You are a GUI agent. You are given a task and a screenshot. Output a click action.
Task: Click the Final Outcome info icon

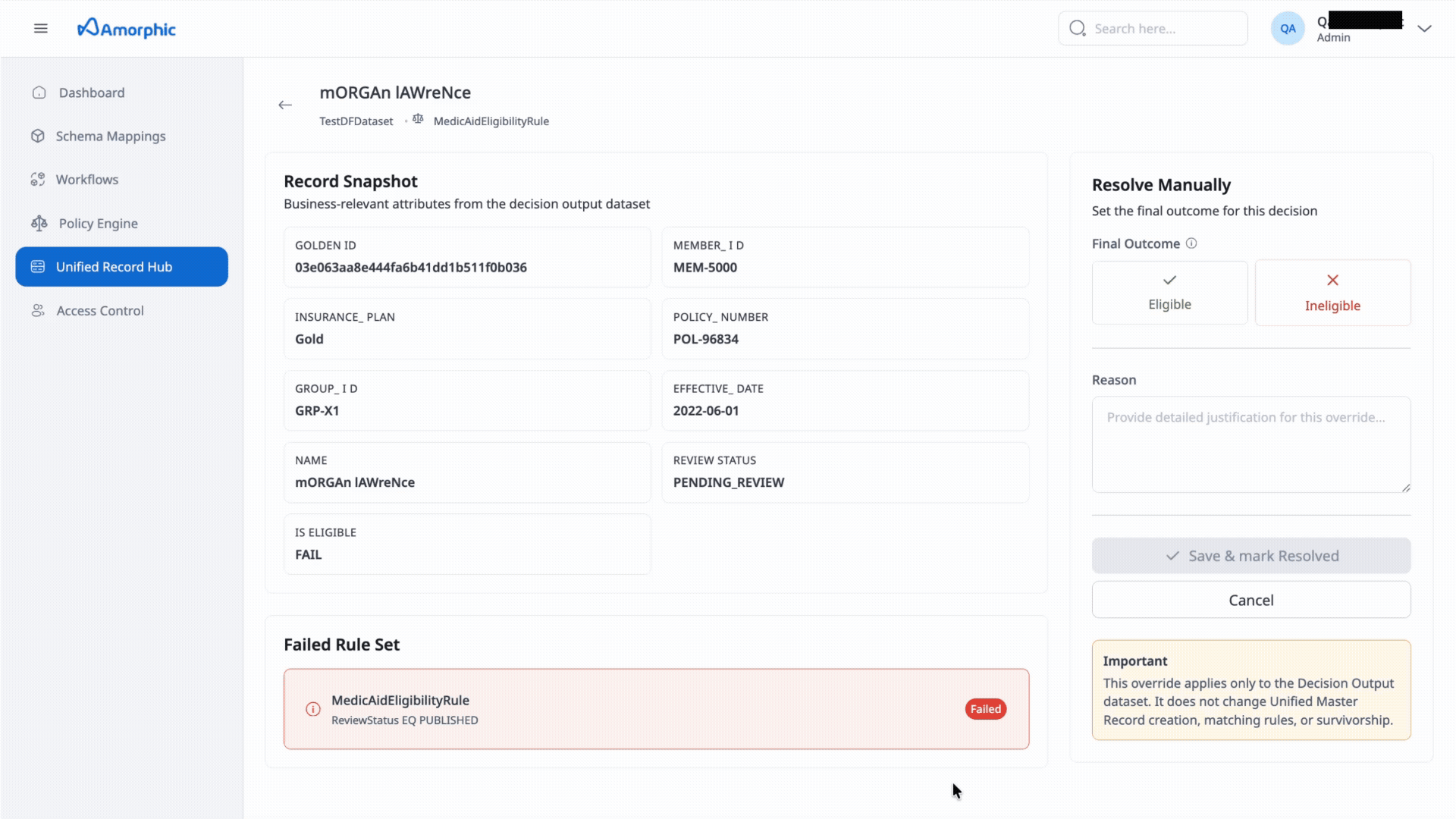tap(1192, 243)
